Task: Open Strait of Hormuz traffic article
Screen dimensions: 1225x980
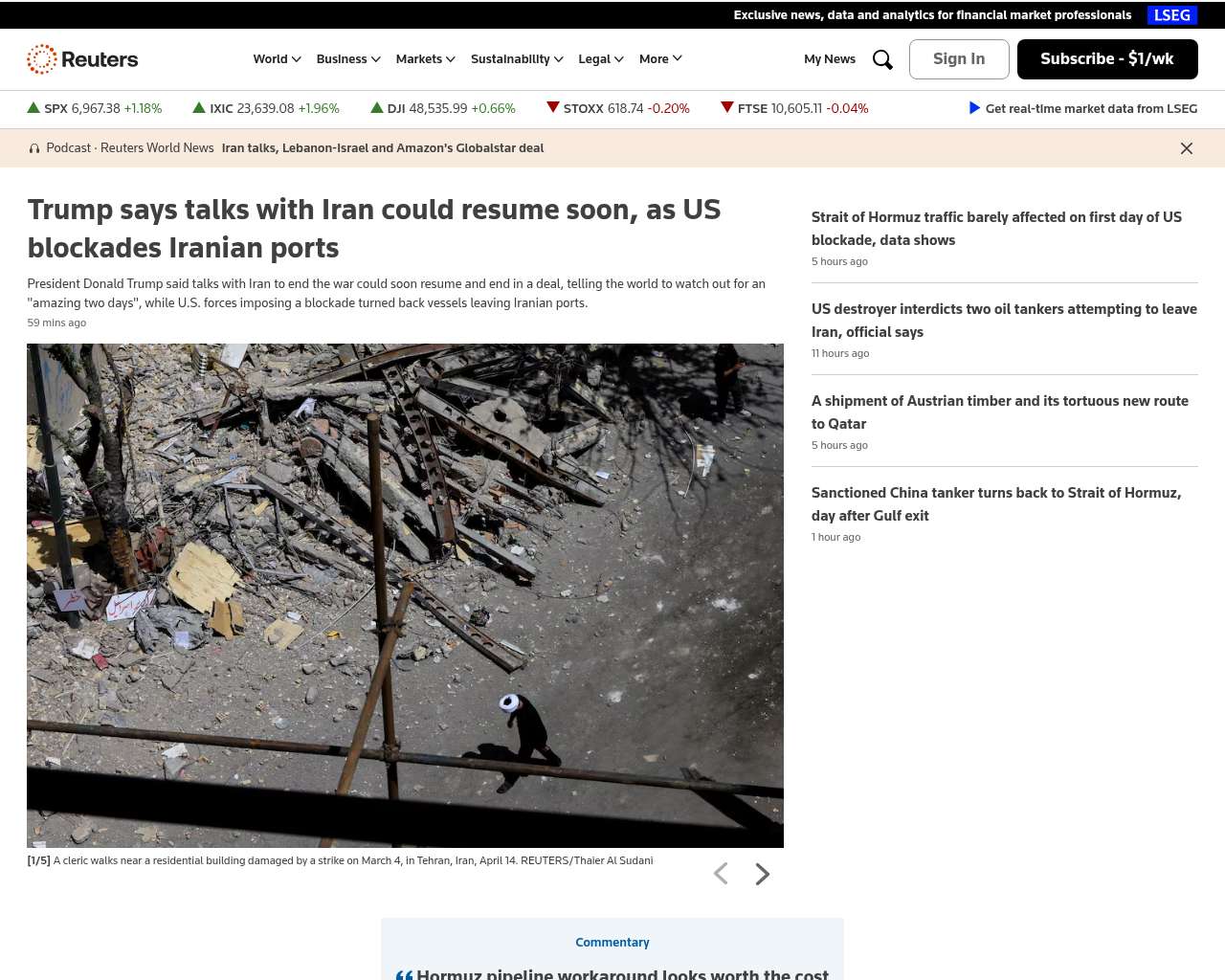Action: point(996,229)
